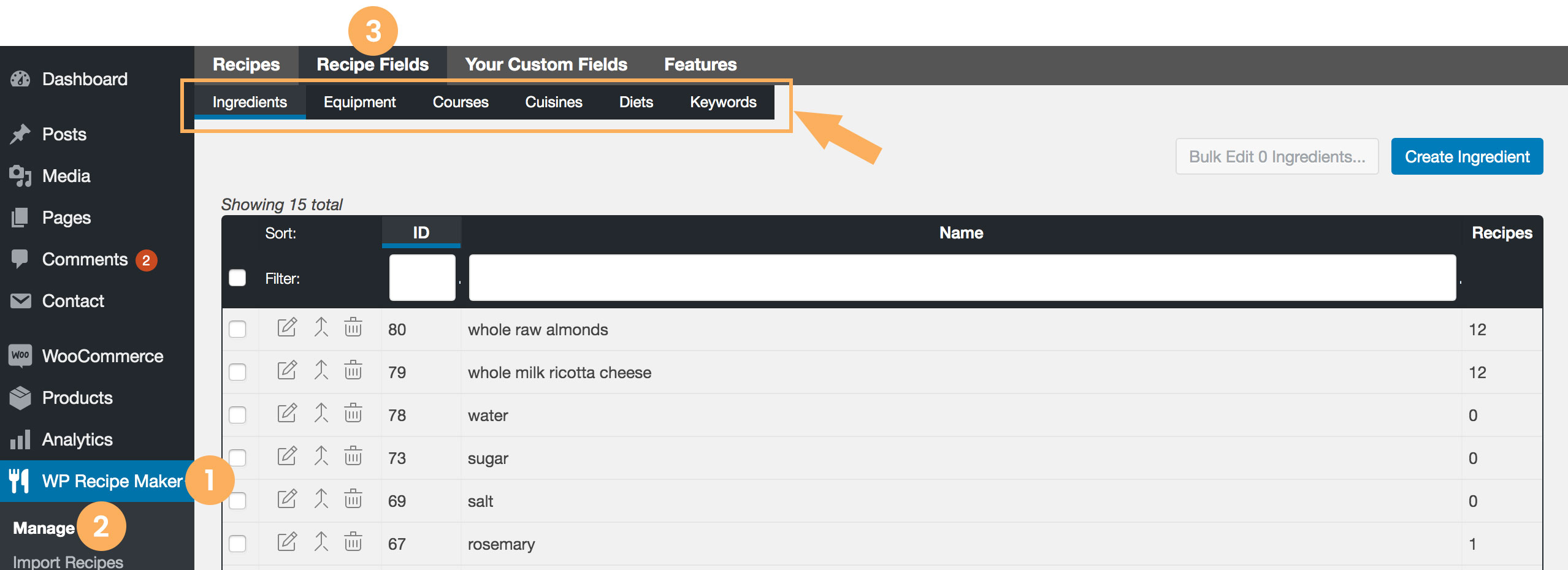Check the checkbox for the water row
The height and width of the screenshot is (570, 1568).
[238, 414]
